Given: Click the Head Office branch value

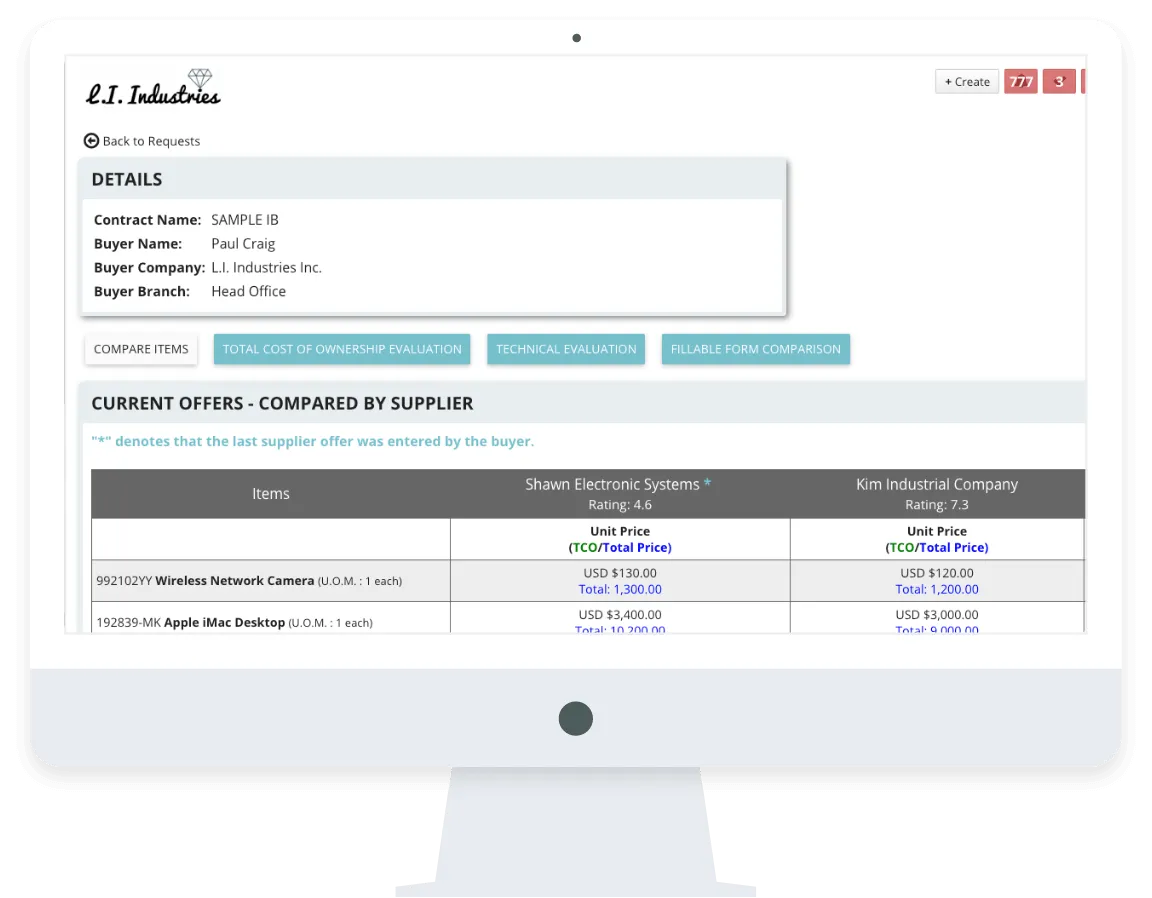Looking at the screenshot, I should (x=248, y=291).
